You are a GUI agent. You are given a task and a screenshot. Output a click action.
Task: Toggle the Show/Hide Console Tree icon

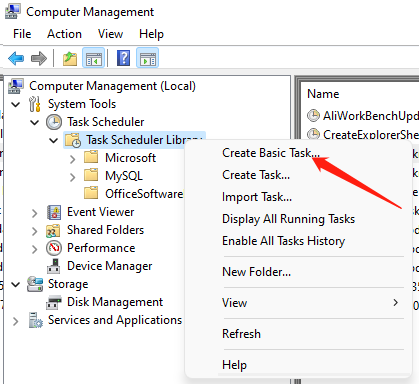94,59
